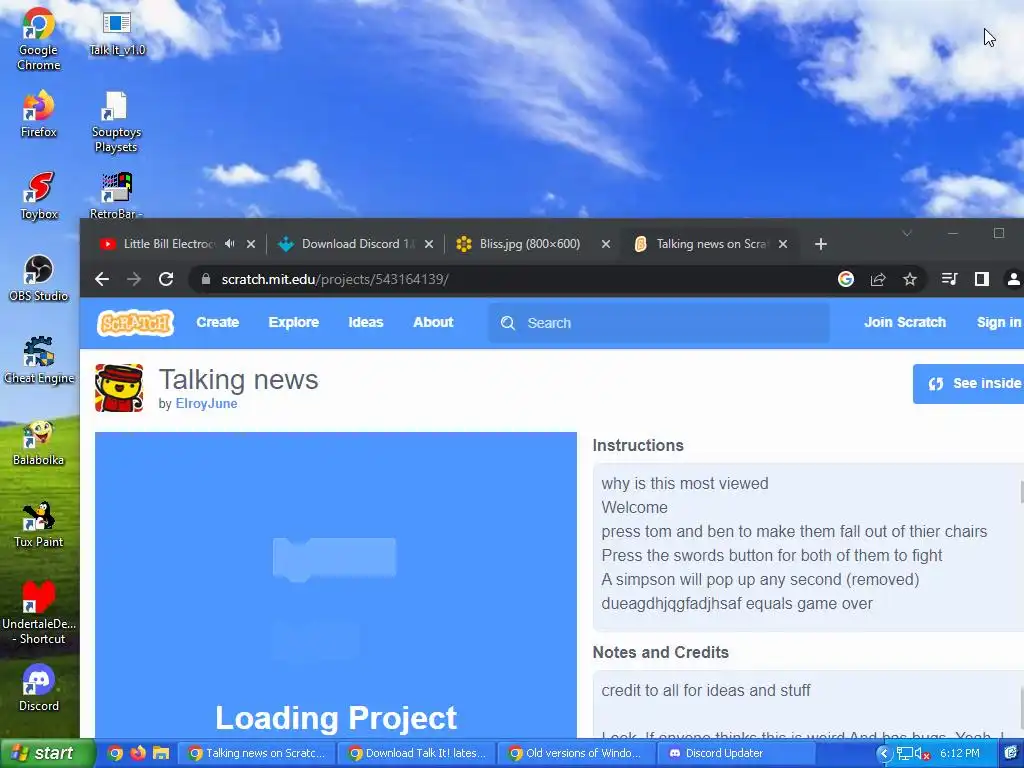Focus the Scratch search field

[x=658, y=323]
